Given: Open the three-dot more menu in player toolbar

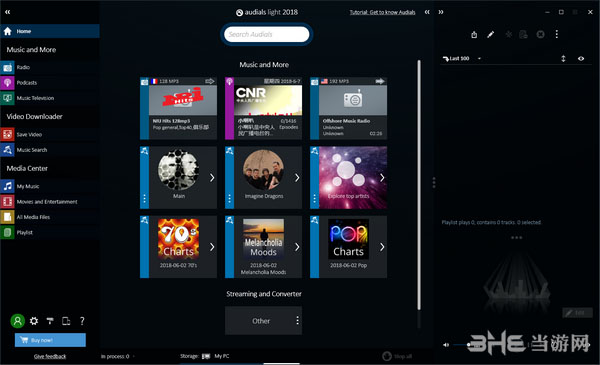Looking at the screenshot, I should pos(557,34).
